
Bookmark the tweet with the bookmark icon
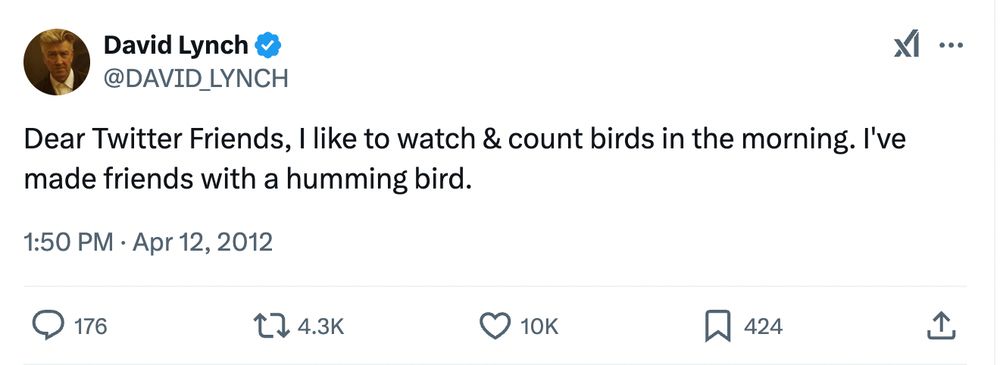717,327
